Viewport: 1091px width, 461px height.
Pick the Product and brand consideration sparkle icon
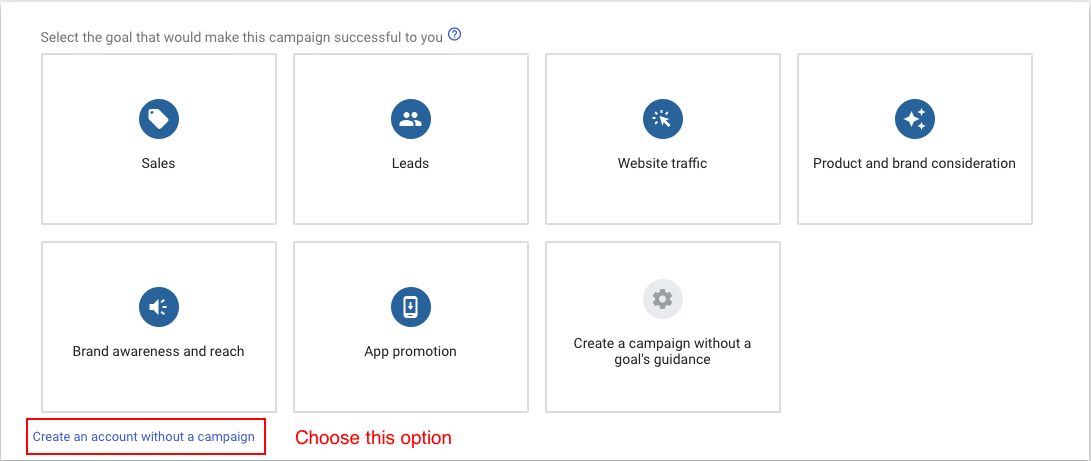pos(914,119)
